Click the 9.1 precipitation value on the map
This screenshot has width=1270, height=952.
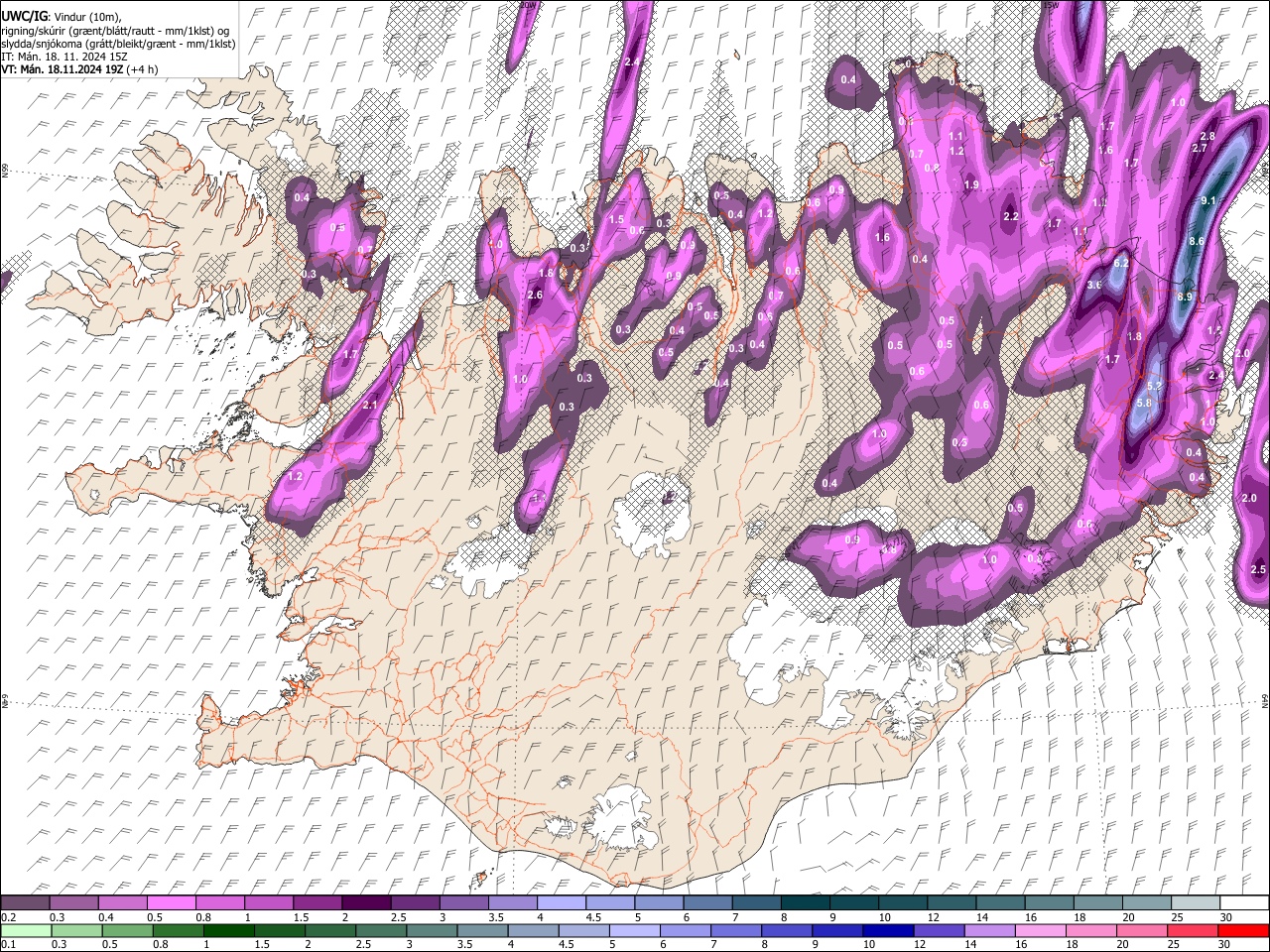tap(1208, 201)
